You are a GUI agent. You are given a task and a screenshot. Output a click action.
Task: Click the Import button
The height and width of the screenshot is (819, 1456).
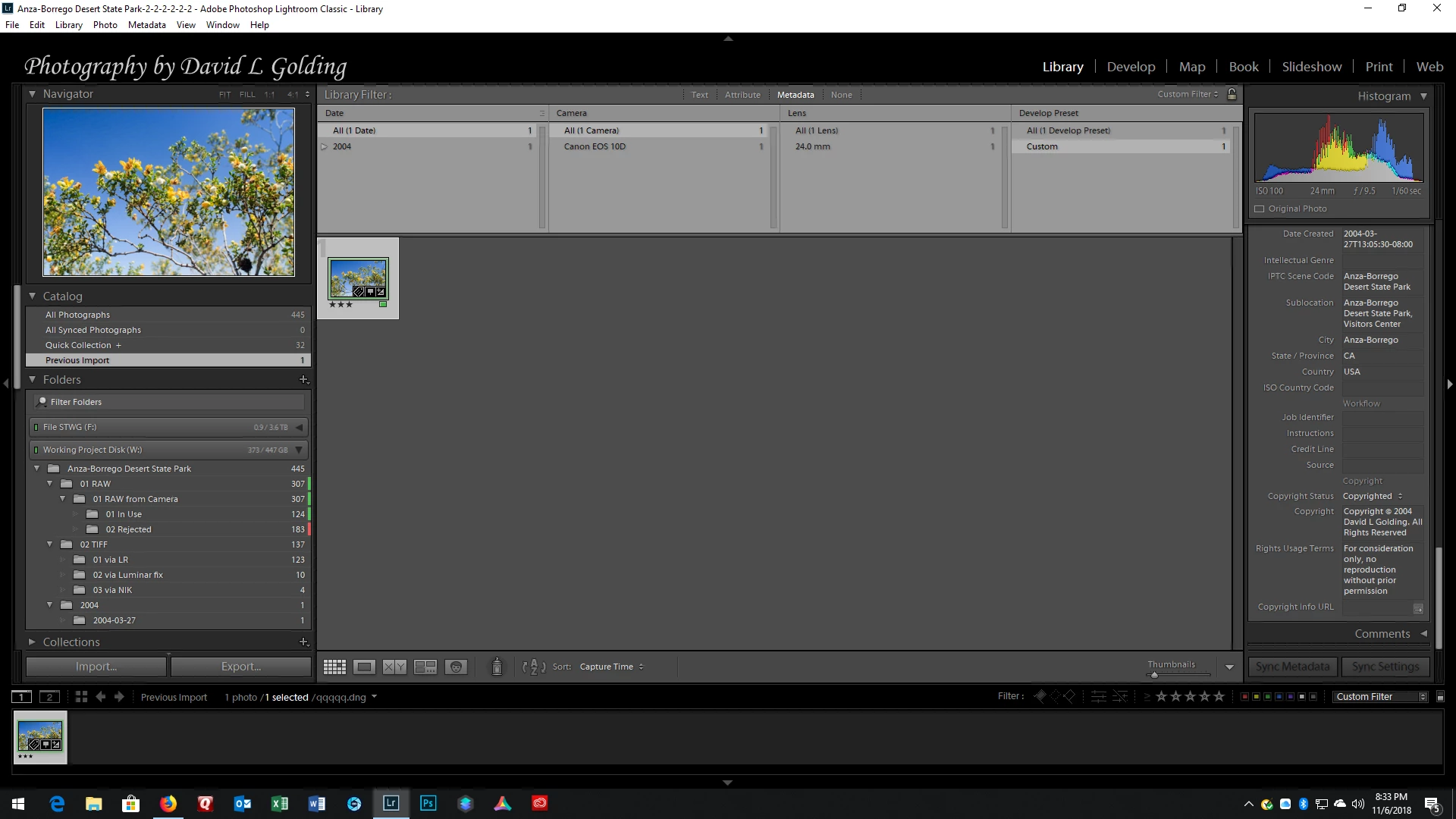(96, 667)
